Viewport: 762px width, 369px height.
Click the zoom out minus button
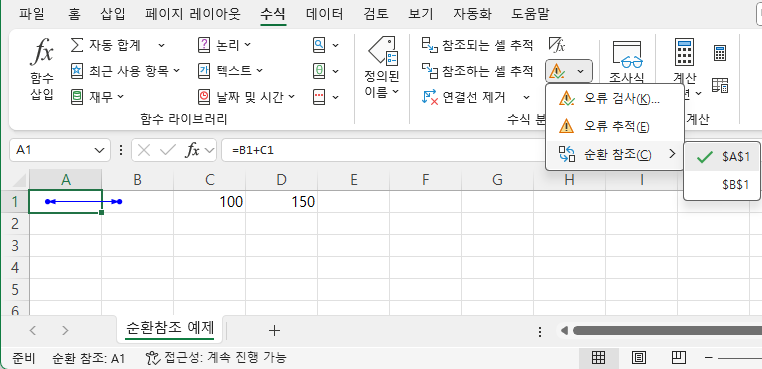pyautogui.click(x=709, y=358)
